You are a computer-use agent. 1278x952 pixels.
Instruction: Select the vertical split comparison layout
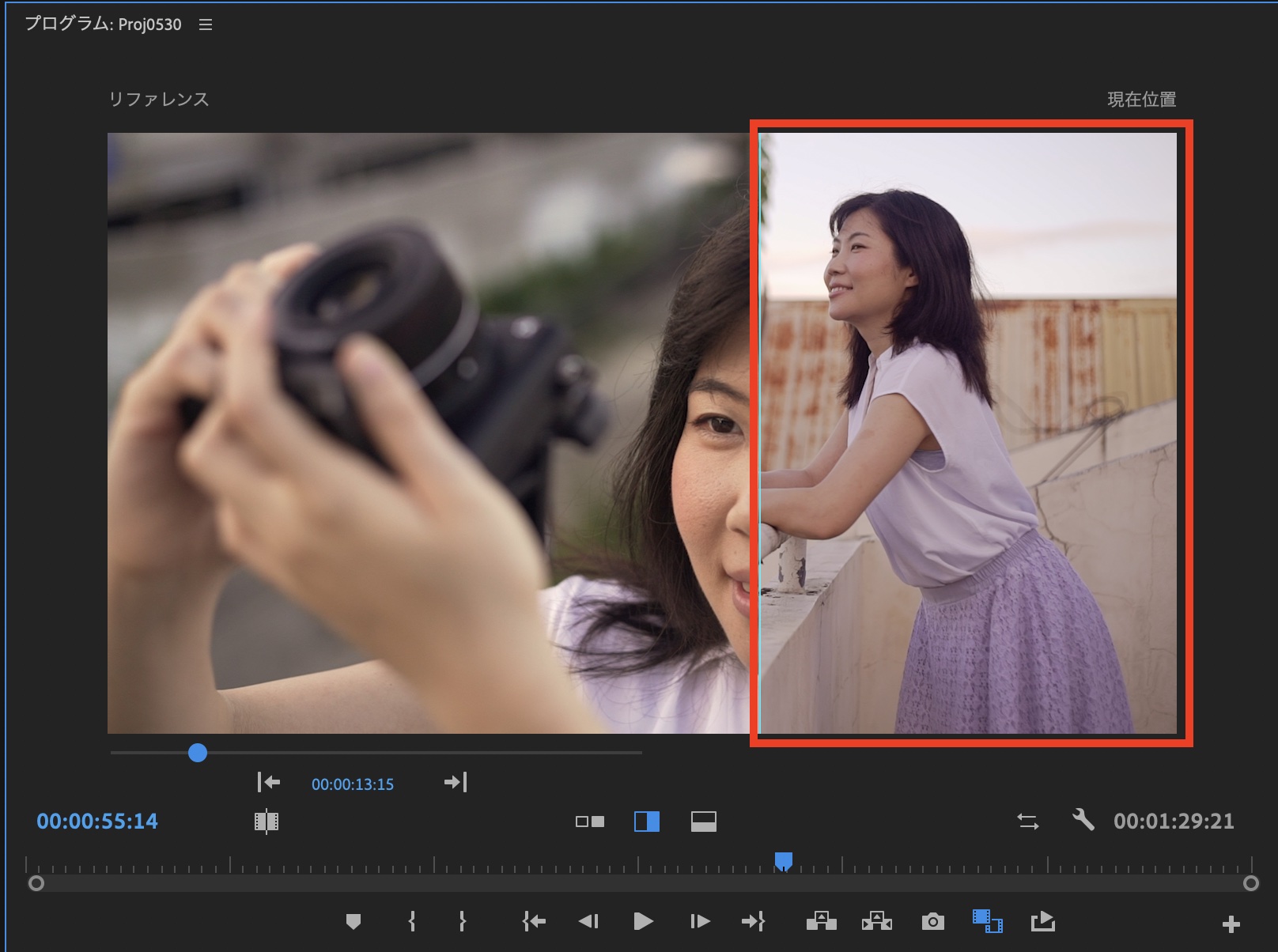click(x=646, y=822)
